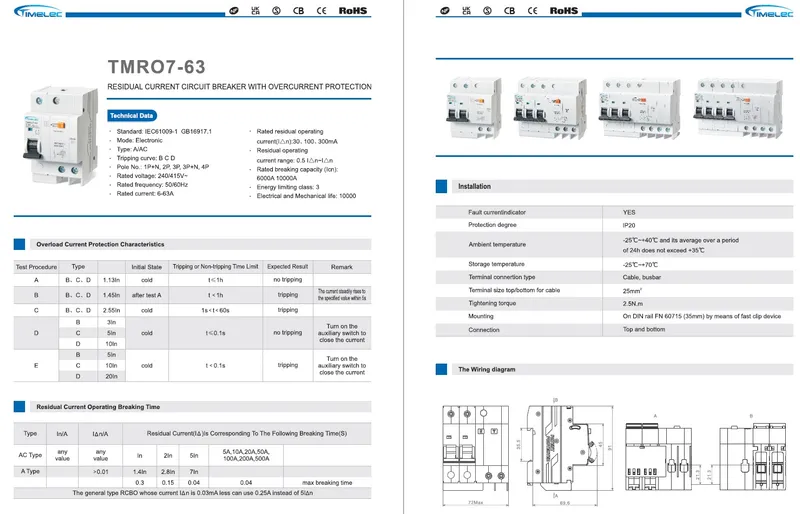Click the CB mark in the right page header
The height and width of the screenshot is (514, 800).
click(x=509, y=10)
